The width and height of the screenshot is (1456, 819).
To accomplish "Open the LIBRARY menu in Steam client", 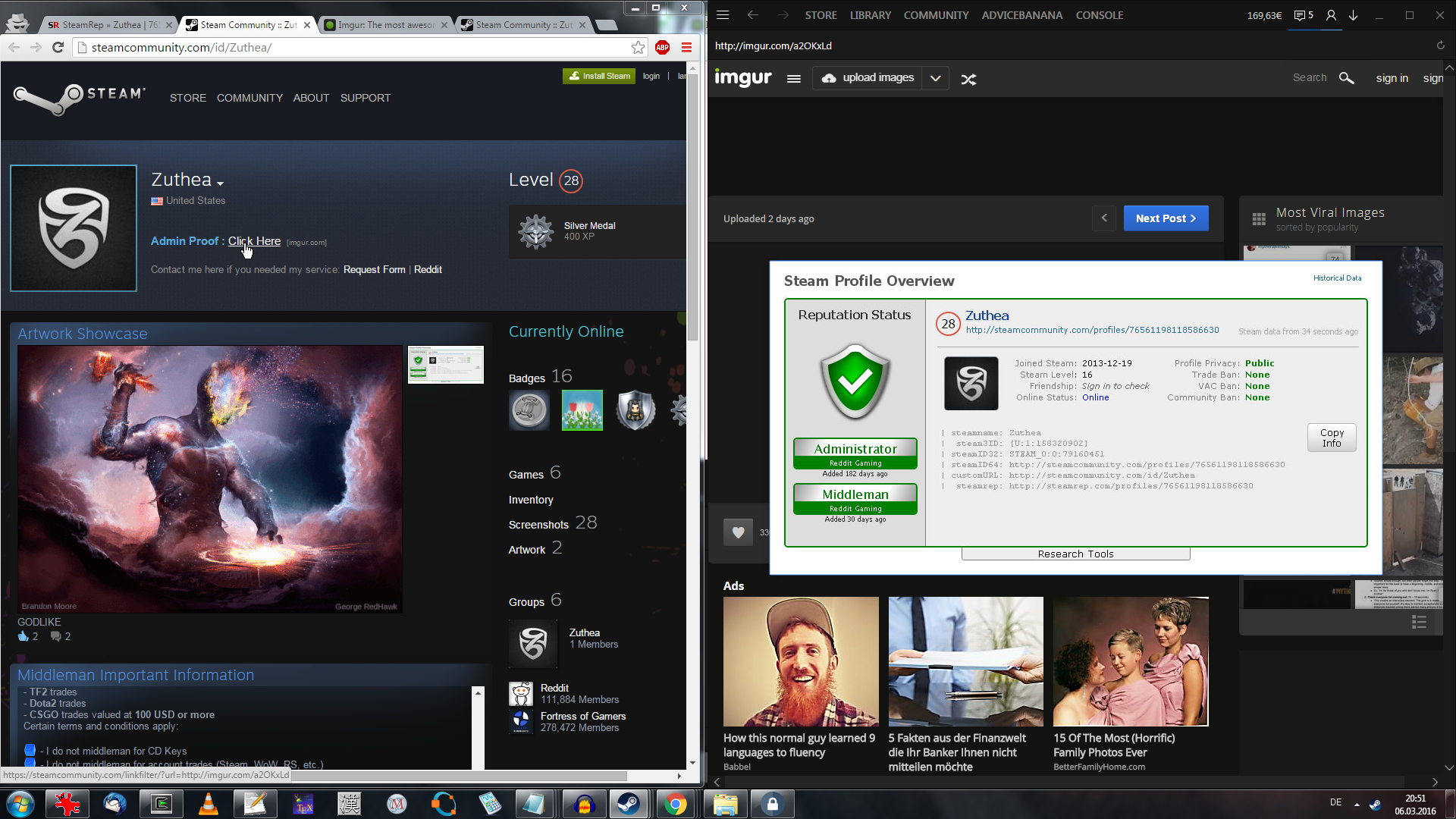I will coord(870,15).
